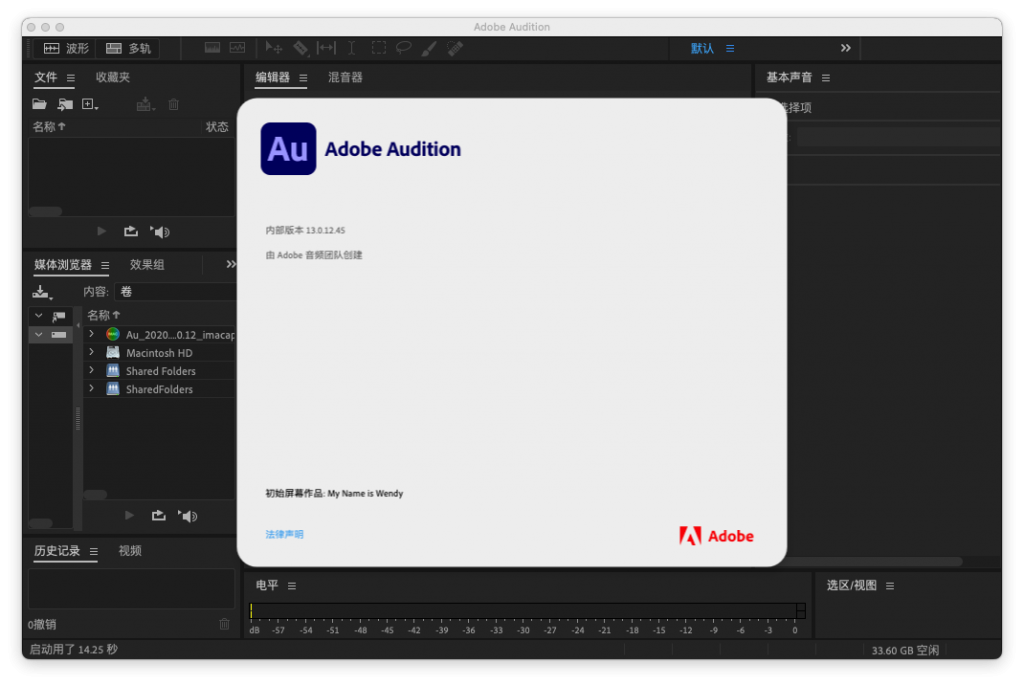The width and height of the screenshot is (1024, 685).
Task: Click the Au logo in About dialog
Action: click(288, 149)
